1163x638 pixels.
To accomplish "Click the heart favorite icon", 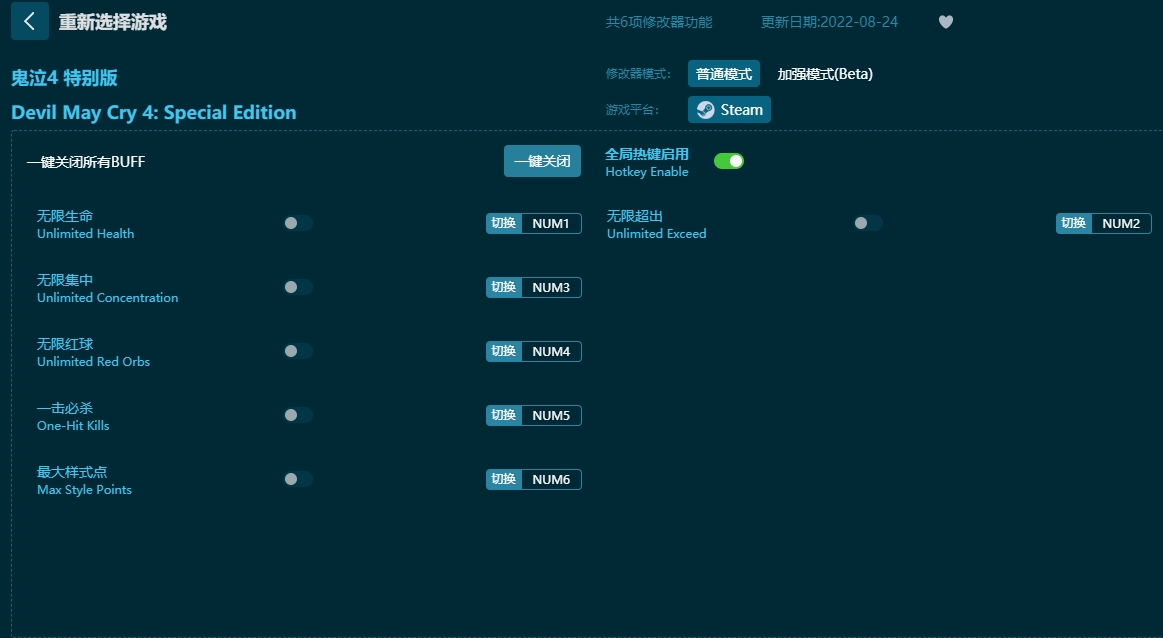I will click(945, 22).
